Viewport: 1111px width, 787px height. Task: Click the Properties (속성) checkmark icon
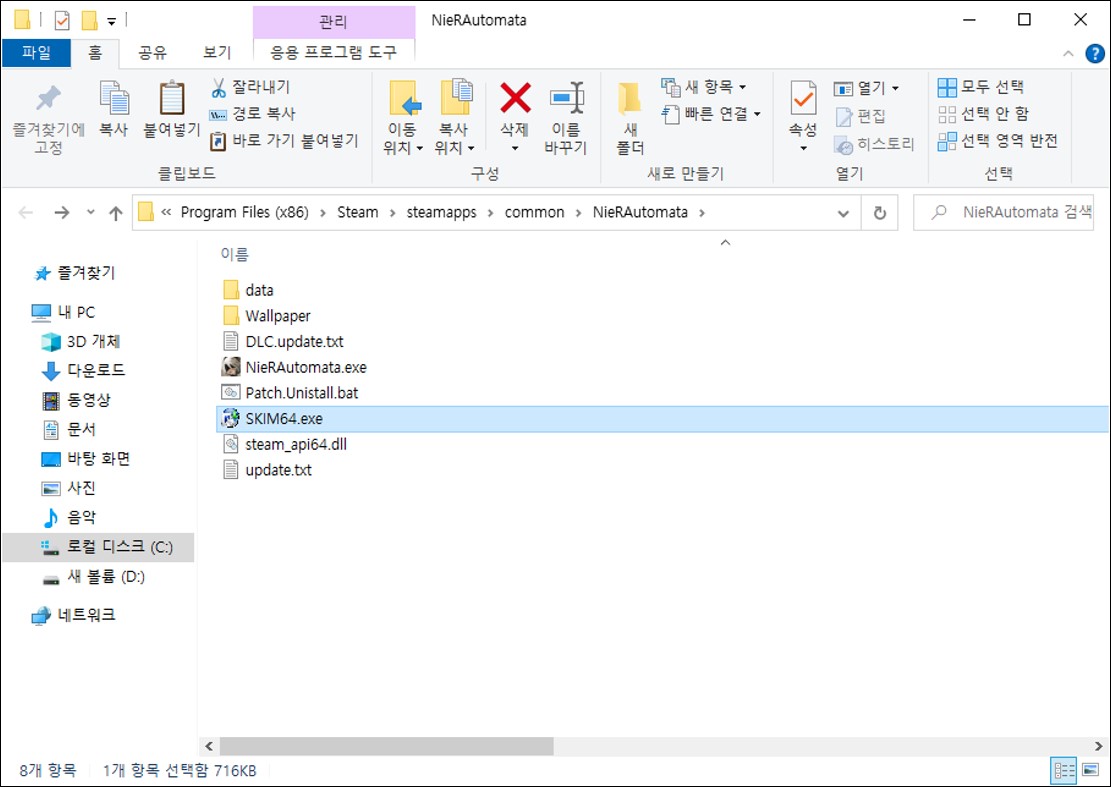[803, 99]
